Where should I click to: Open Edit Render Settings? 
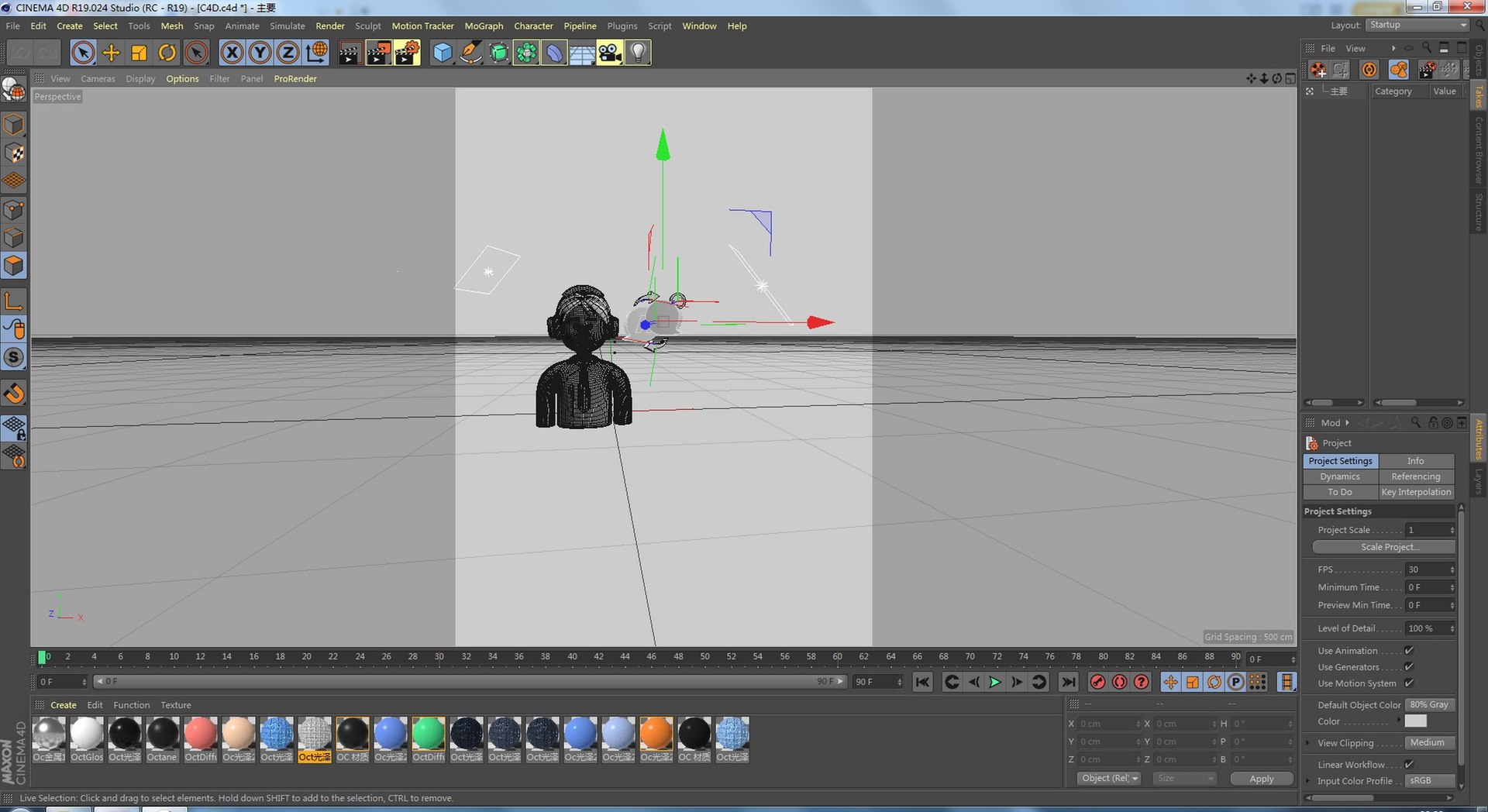coord(407,53)
